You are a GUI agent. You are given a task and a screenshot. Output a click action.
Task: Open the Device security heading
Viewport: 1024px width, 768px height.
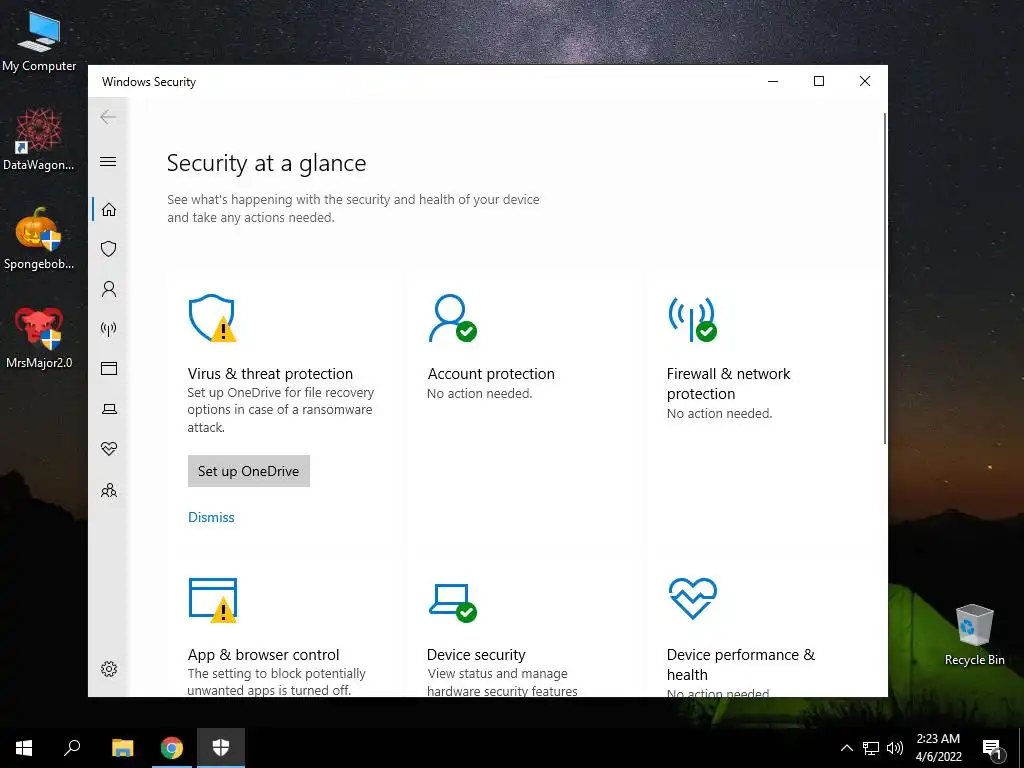click(476, 654)
